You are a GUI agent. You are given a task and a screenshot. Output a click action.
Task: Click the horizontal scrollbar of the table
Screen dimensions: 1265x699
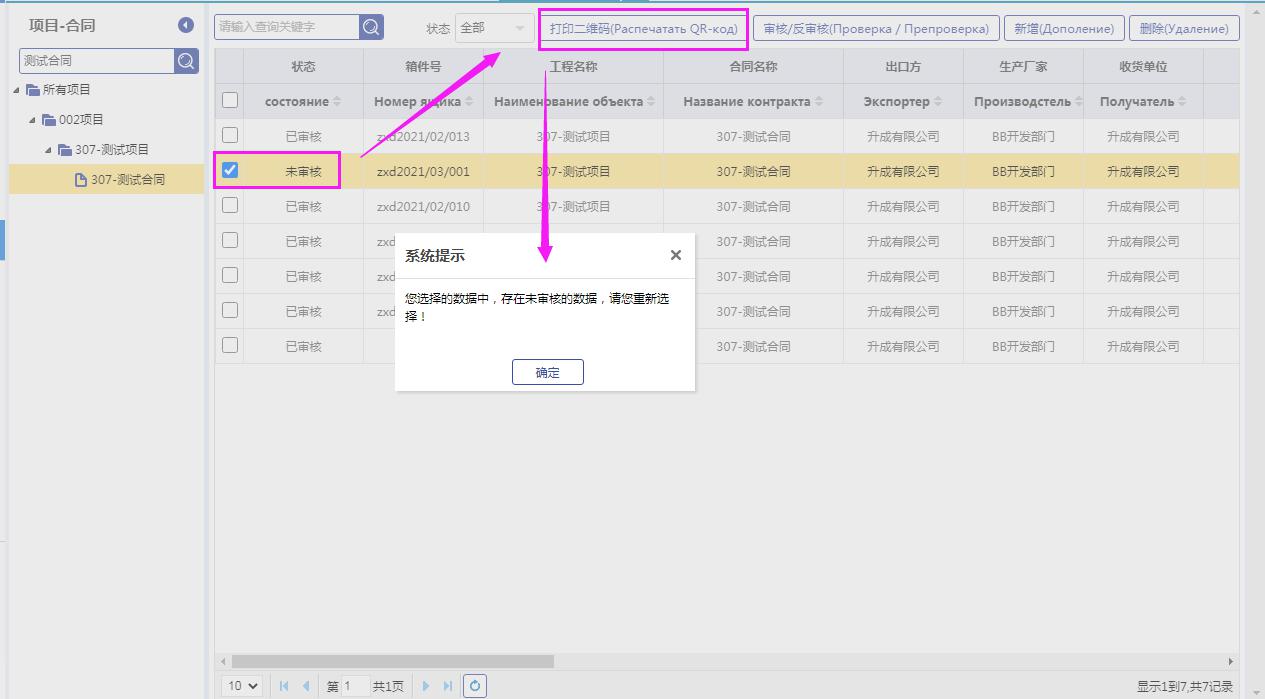point(392,661)
